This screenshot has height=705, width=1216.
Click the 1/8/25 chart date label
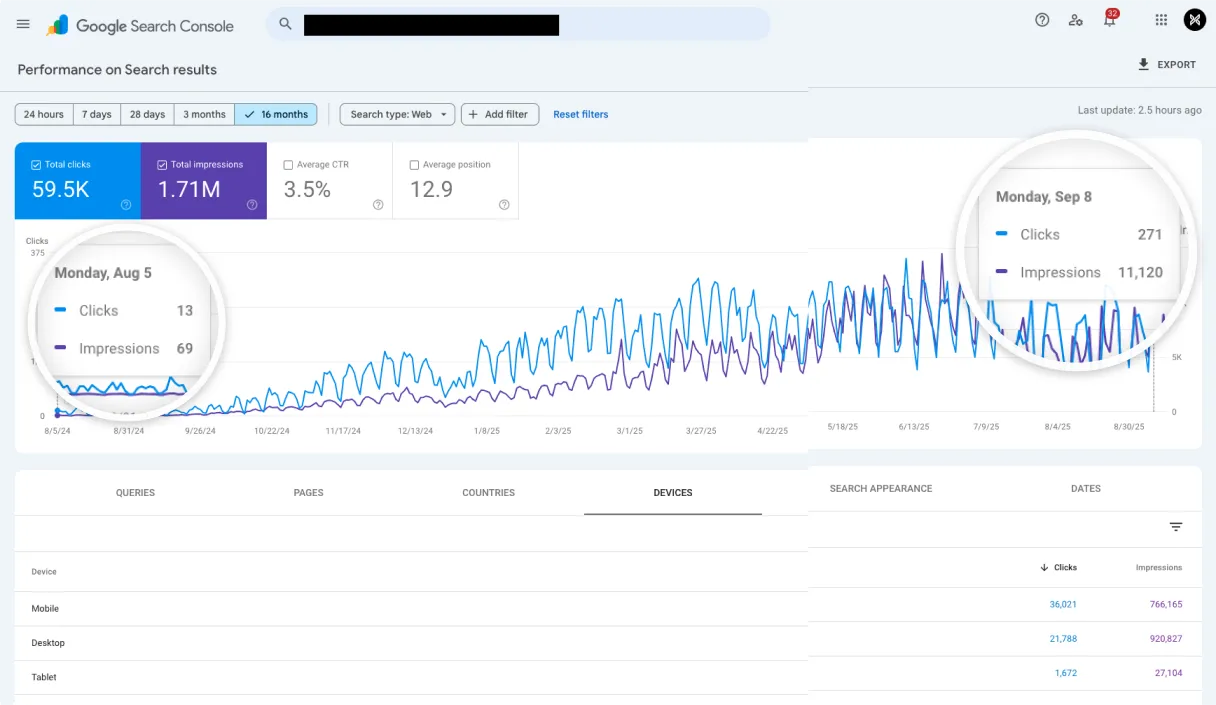tap(487, 431)
